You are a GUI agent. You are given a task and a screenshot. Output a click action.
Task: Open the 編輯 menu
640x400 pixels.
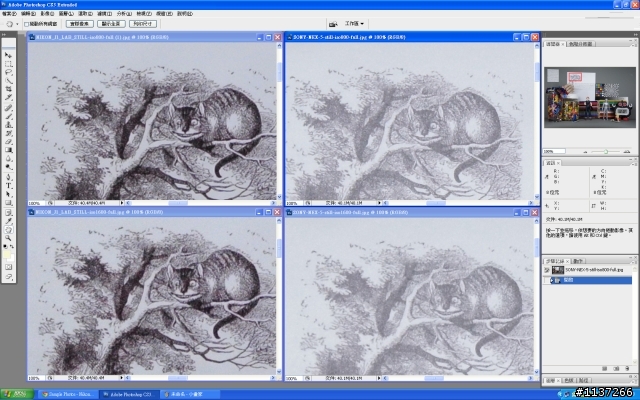click(x=28, y=13)
